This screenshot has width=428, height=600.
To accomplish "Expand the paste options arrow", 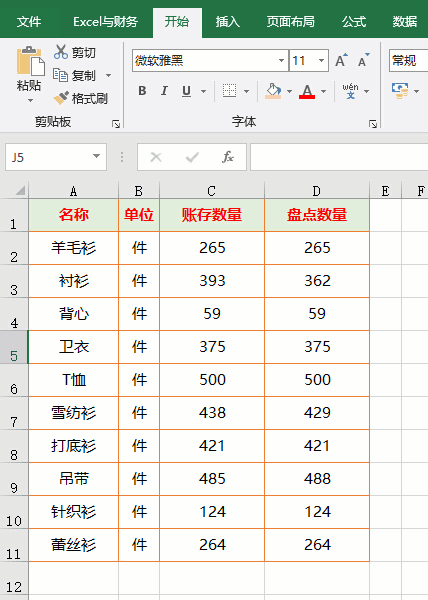I will tap(30, 101).
